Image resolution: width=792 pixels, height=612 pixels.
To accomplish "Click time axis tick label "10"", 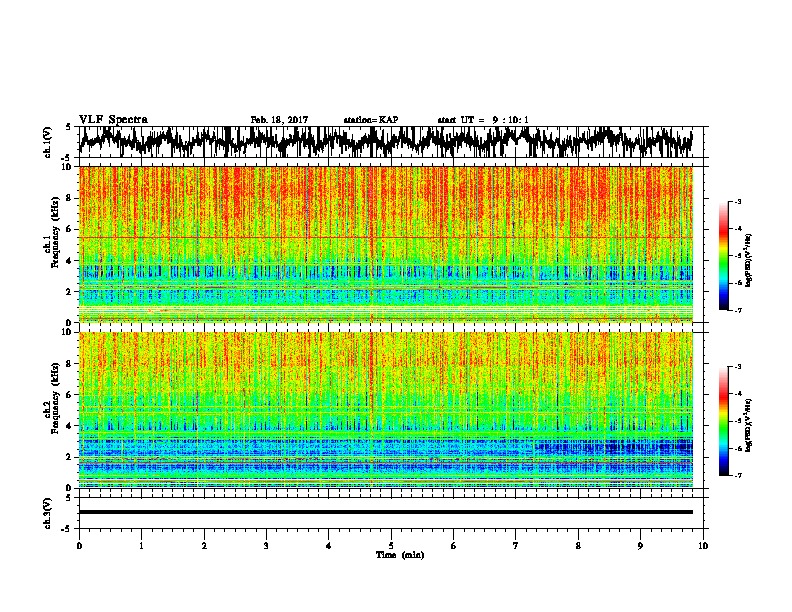I will [703, 546].
